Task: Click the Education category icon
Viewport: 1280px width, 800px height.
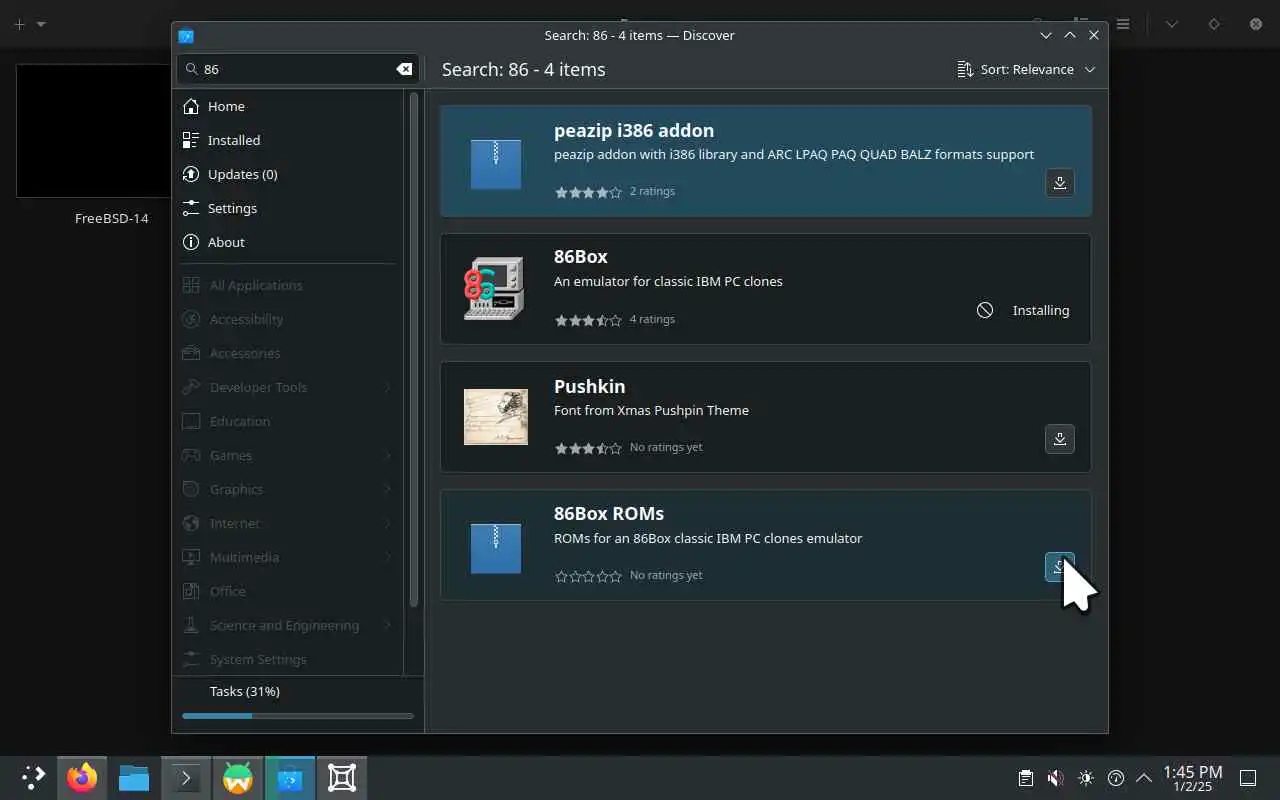Action: [x=191, y=421]
